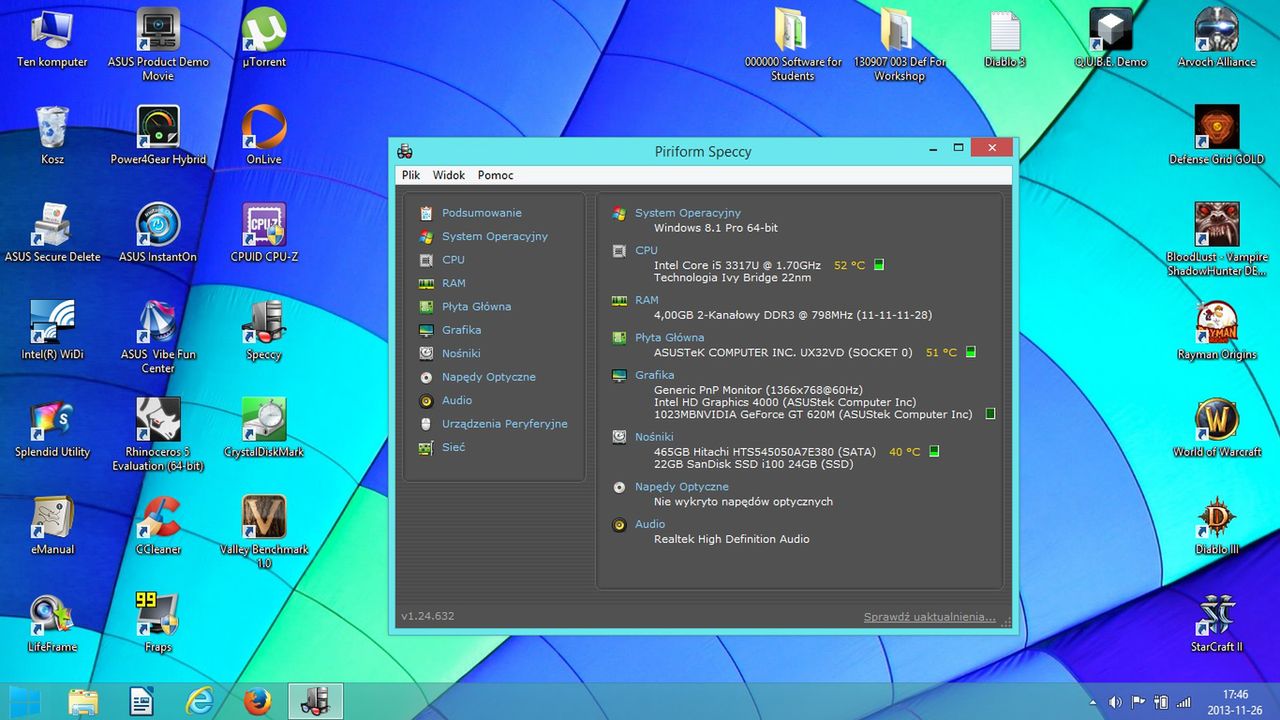This screenshot has width=1280, height=720.
Task: Select the StarCraft II desktop icon
Action: point(1217,623)
